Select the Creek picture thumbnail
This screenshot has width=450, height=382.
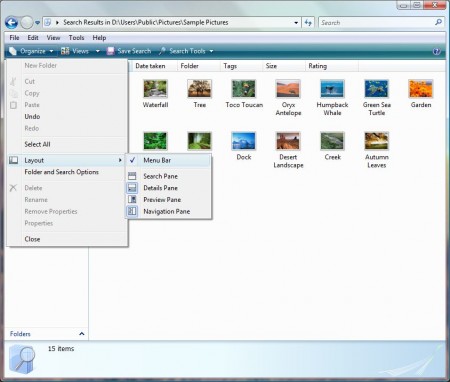pos(332,141)
